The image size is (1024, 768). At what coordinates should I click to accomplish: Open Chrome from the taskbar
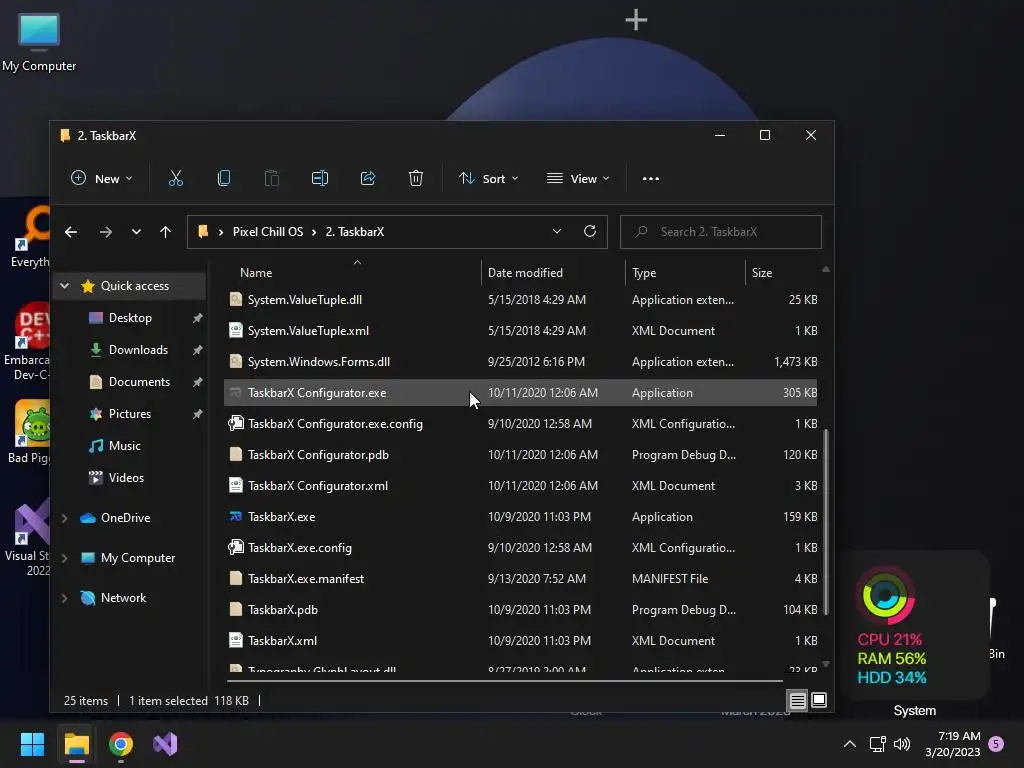[x=121, y=744]
